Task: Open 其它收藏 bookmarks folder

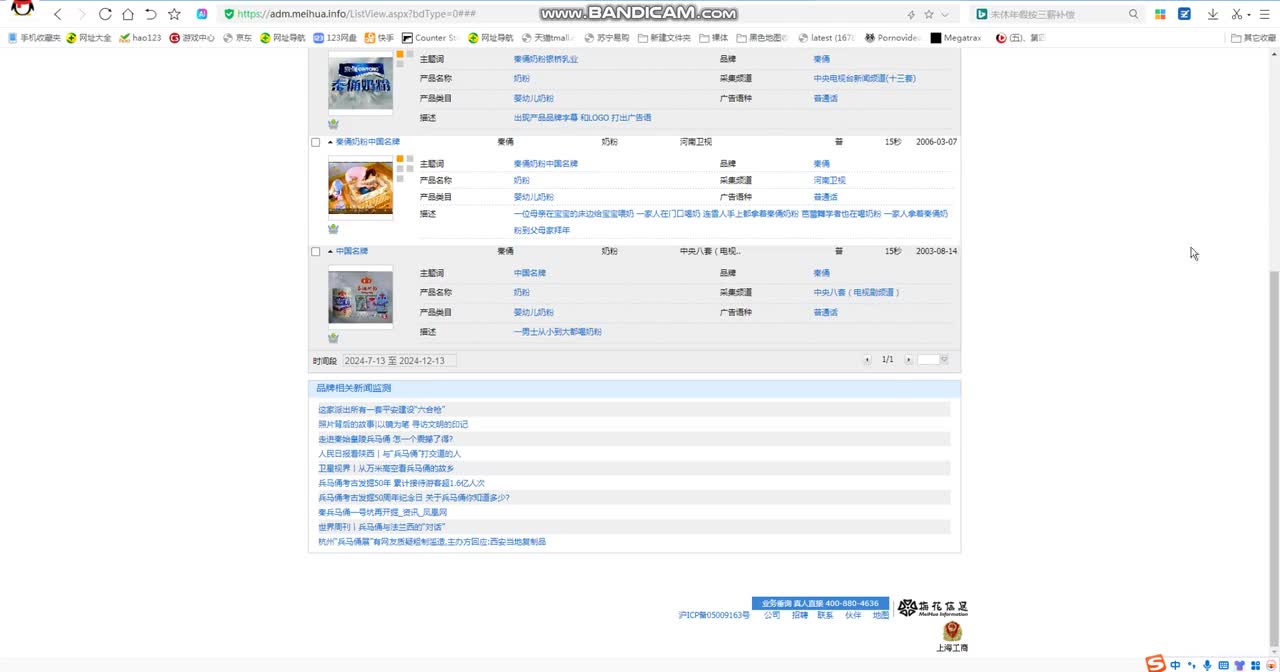Action: coord(1253,38)
